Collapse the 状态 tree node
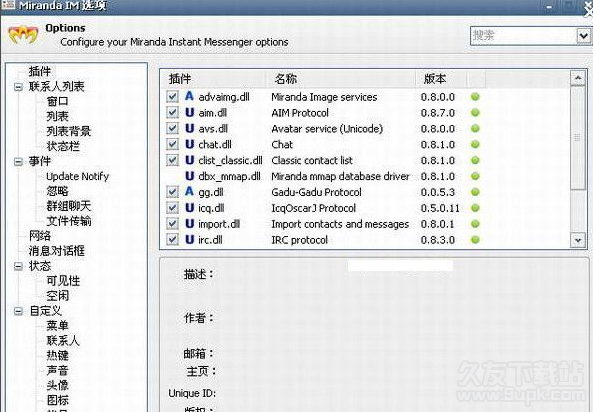 coord(18,266)
